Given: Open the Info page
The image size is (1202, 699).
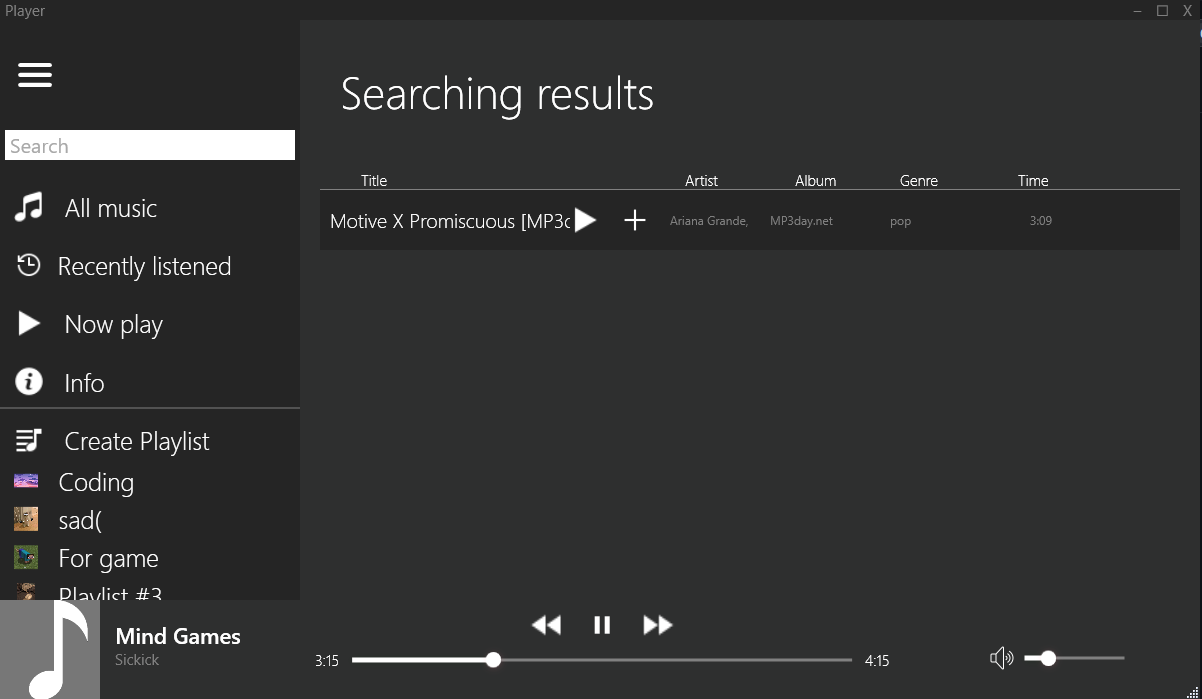Looking at the screenshot, I should pyautogui.click(x=84, y=383).
